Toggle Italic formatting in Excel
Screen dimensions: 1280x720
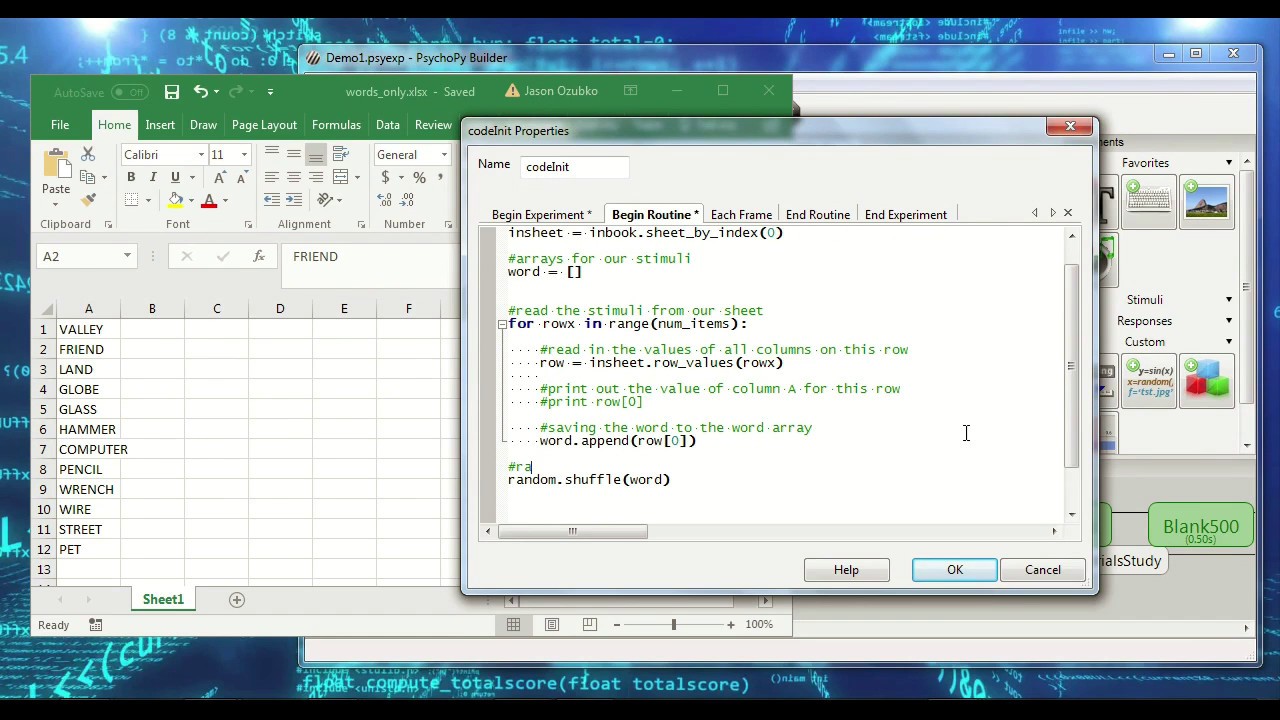point(153,177)
